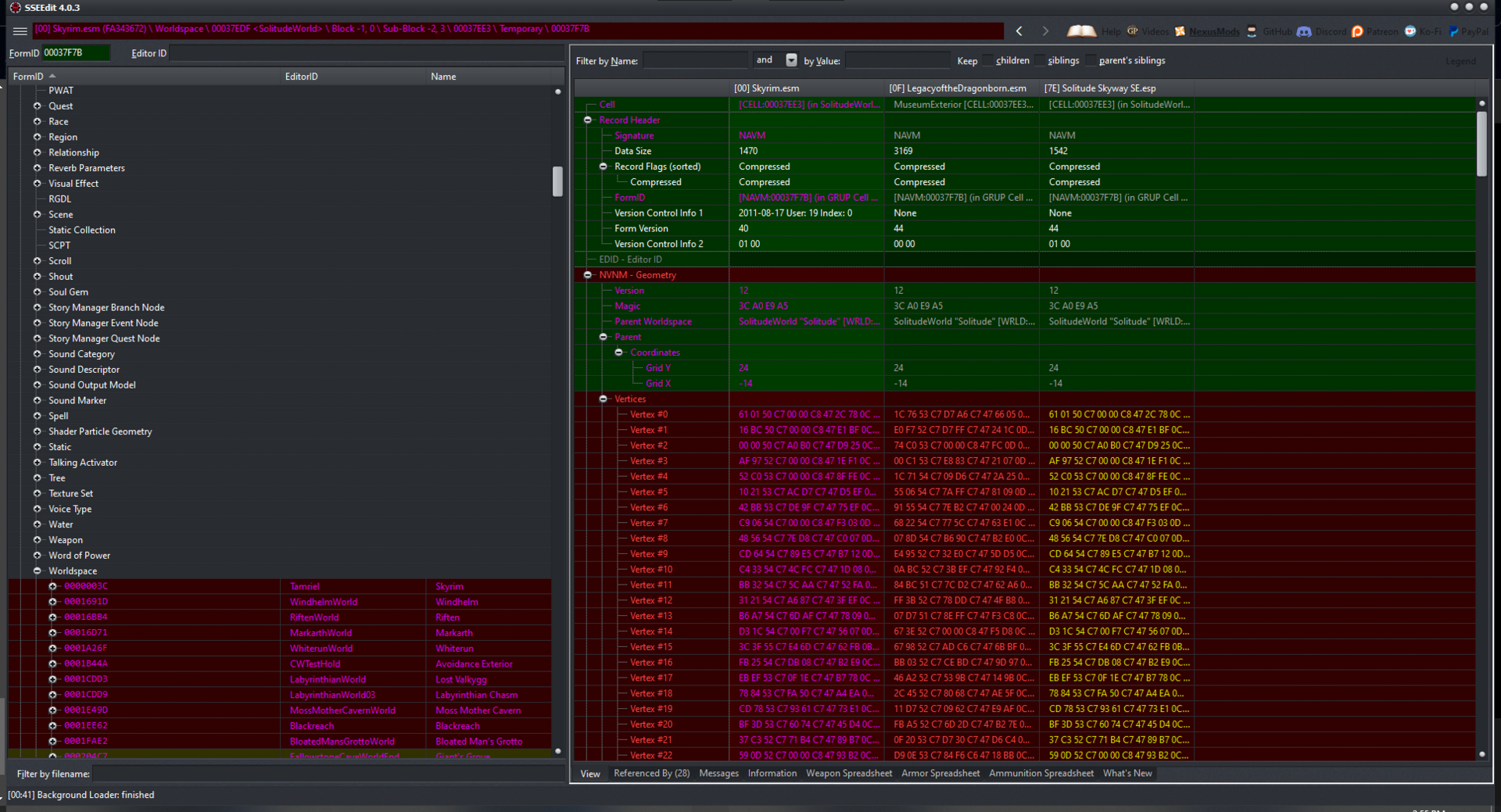The image size is (1501, 812).
Task: Open the Discord icon
Action: [x=1304, y=31]
